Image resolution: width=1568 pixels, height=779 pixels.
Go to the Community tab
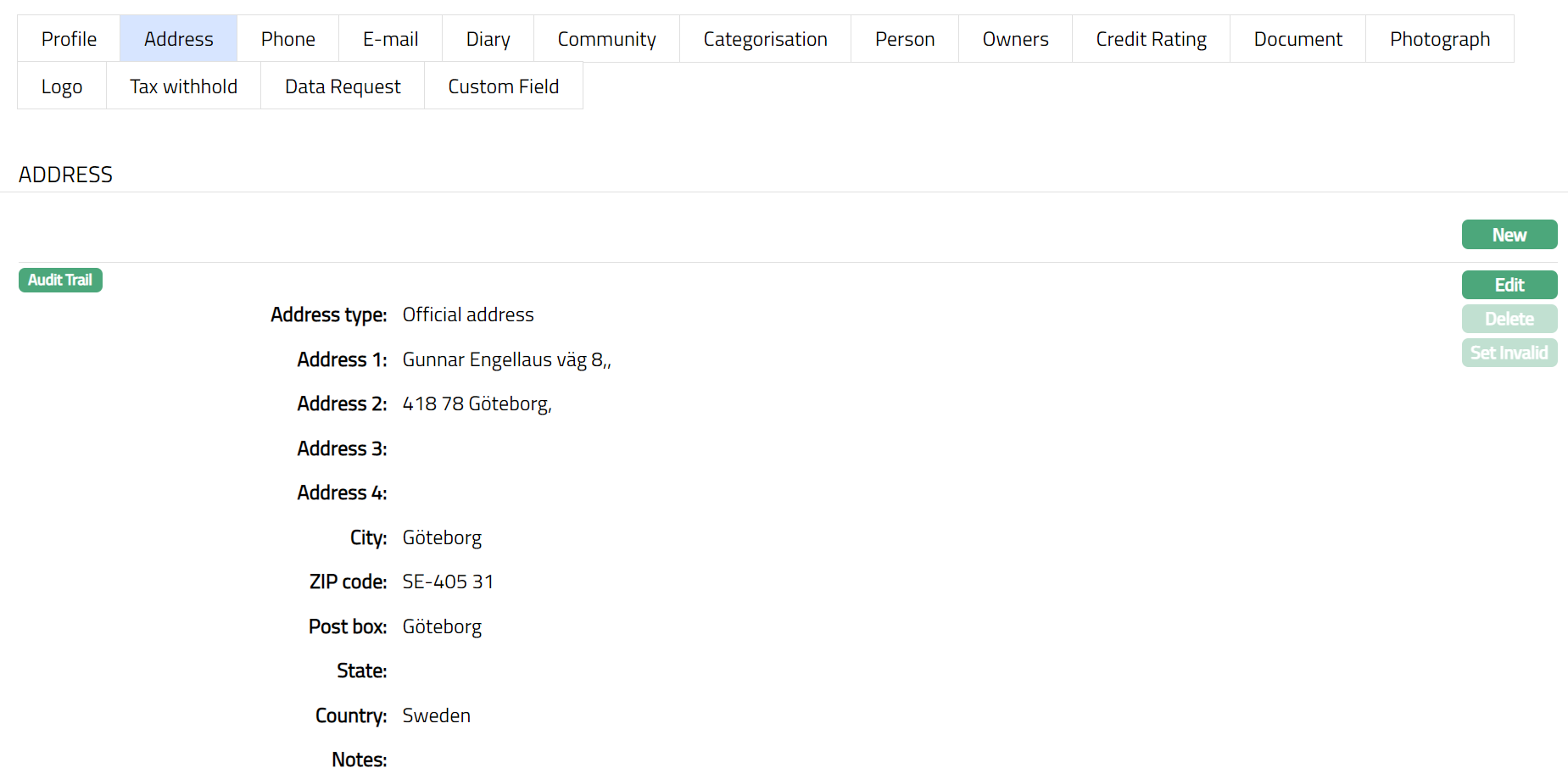pyautogui.click(x=606, y=39)
